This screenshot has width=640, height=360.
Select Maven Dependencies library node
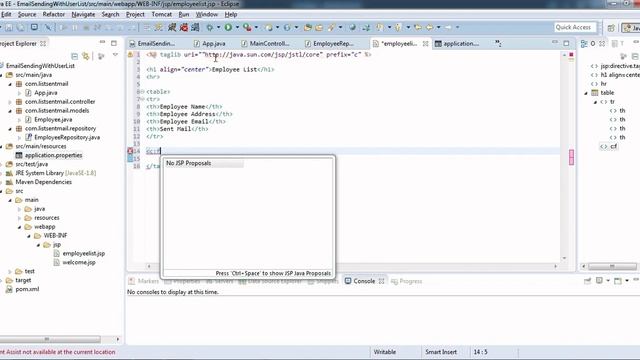click(x=43, y=182)
